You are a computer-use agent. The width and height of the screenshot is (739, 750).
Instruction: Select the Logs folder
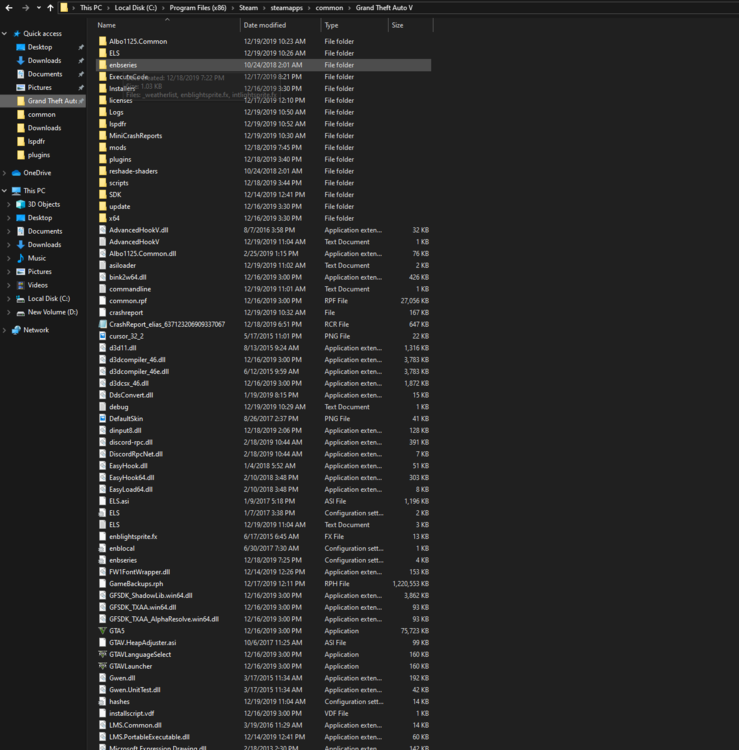click(264, 112)
